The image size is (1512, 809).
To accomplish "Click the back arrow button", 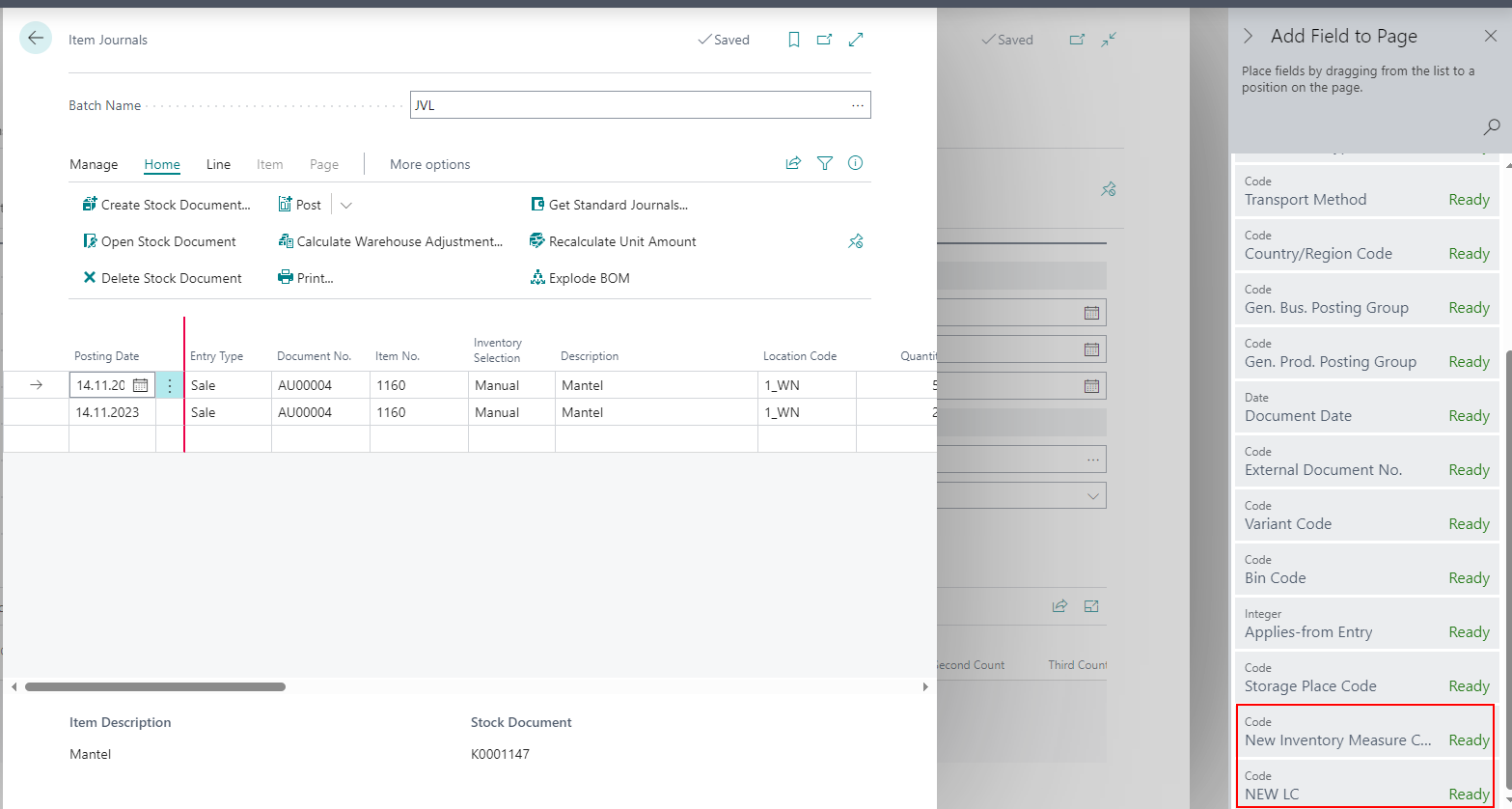I will [x=36, y=39].
